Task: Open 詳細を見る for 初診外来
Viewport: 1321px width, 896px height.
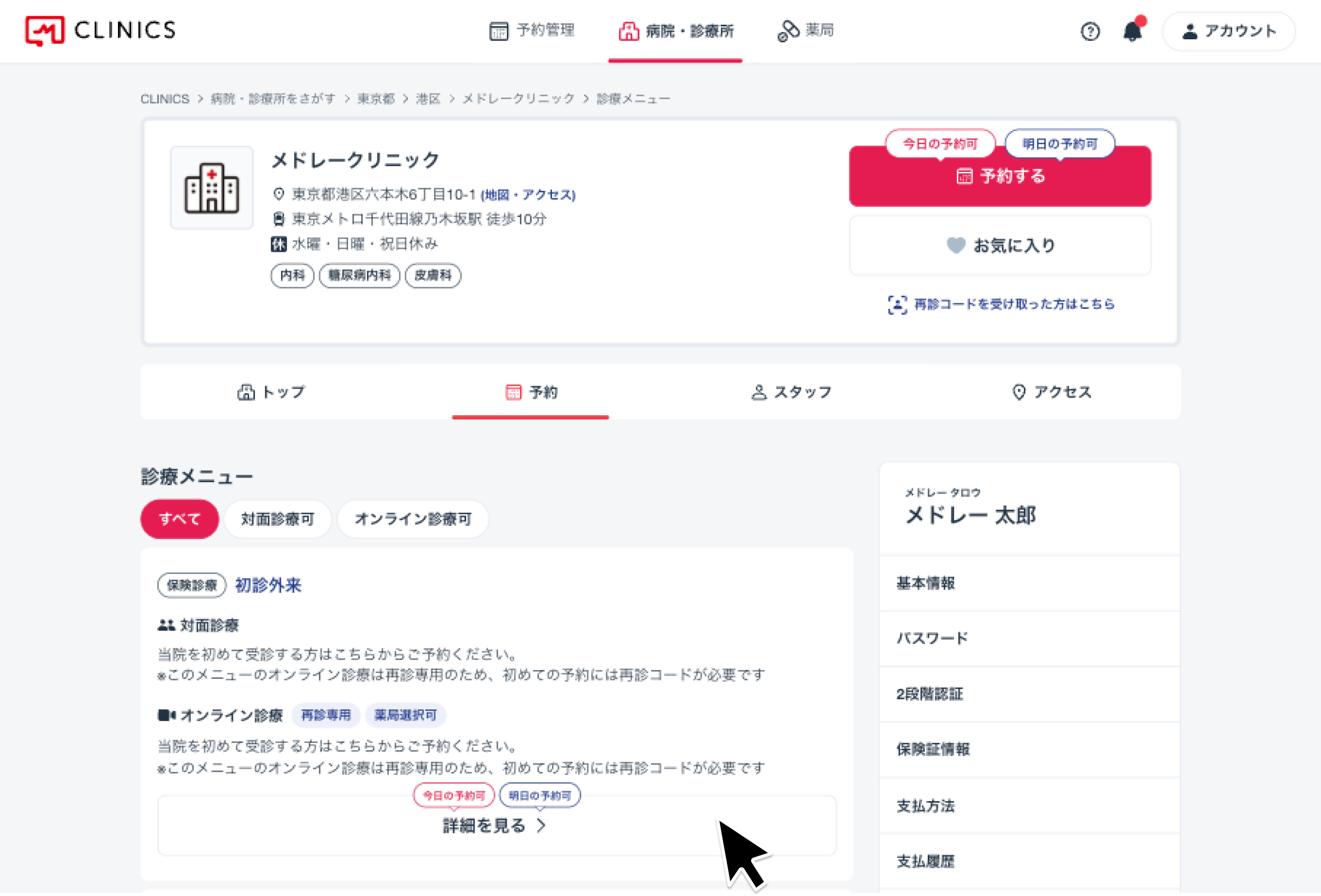Action: pos(497,827)
